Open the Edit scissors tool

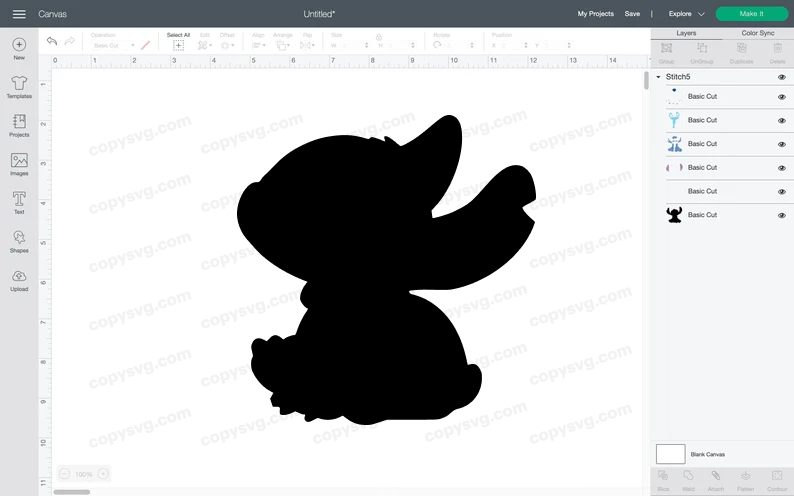(x=203, y=46)
